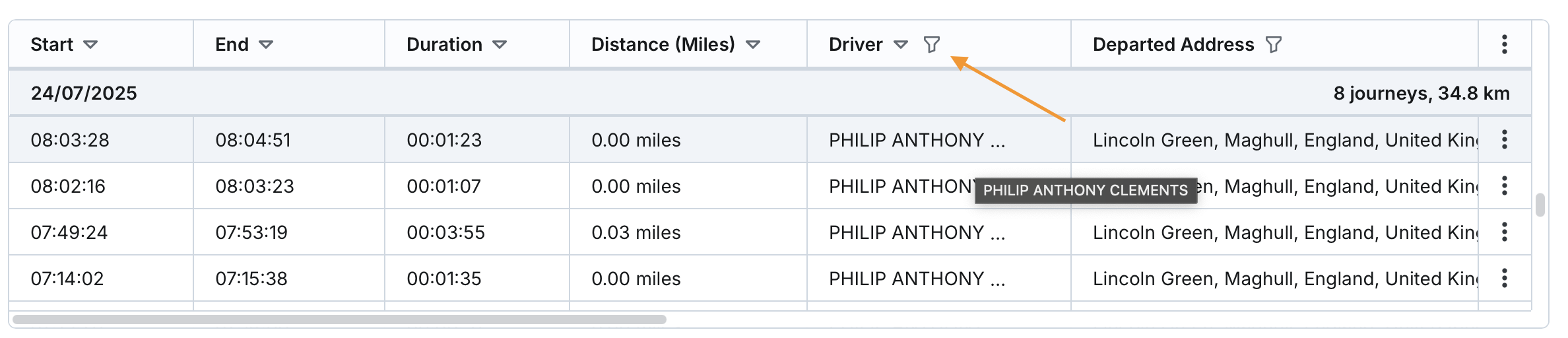Screen dimensions: 1568x338
Task: Expand the Duration column sort dropdown
Action: (x=500, y=45)
